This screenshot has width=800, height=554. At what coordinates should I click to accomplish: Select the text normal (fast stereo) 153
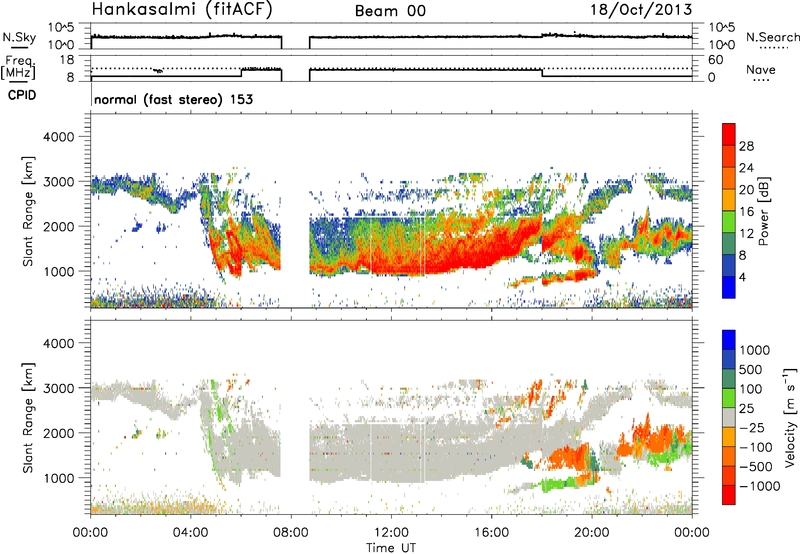(173, 99)
